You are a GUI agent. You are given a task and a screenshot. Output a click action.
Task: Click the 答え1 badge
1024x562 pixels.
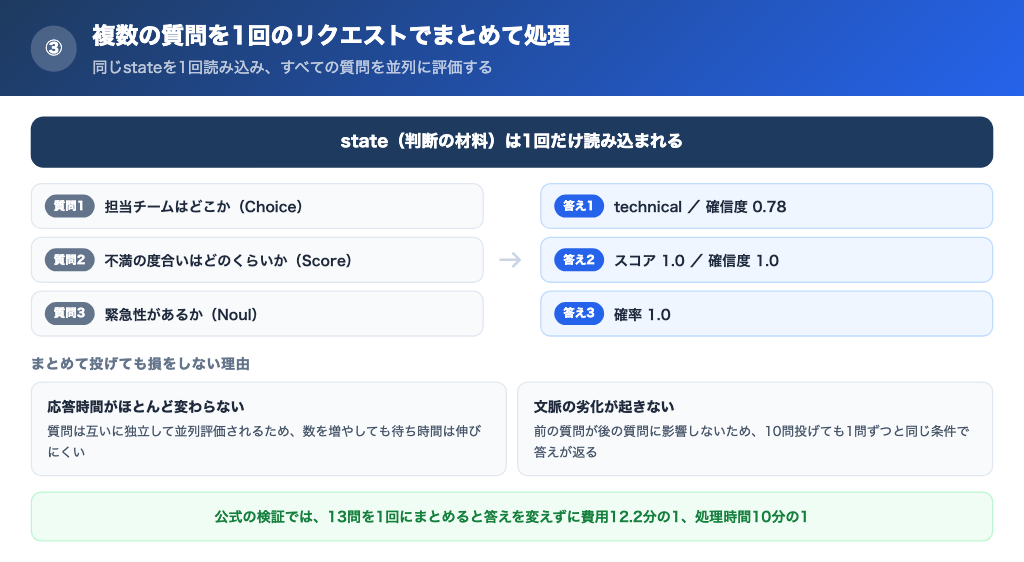tap(579, 206)
